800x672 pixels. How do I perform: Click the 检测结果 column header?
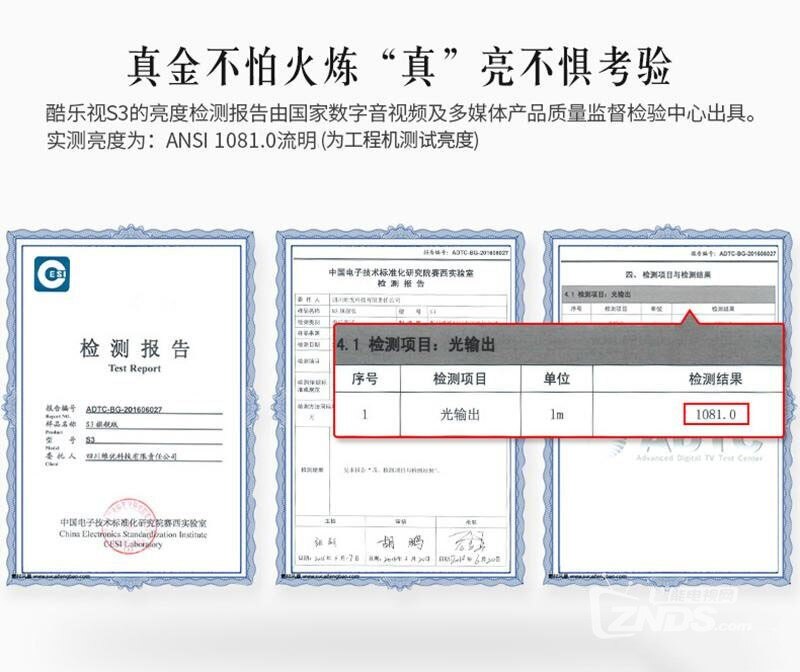pos(715,380)
